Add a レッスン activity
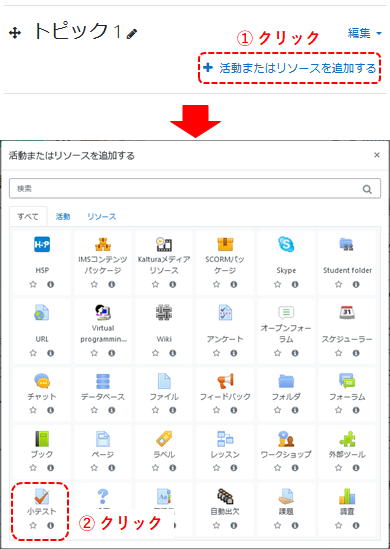The width and height of the screenshot is (390, 549). tap(225, 439)
